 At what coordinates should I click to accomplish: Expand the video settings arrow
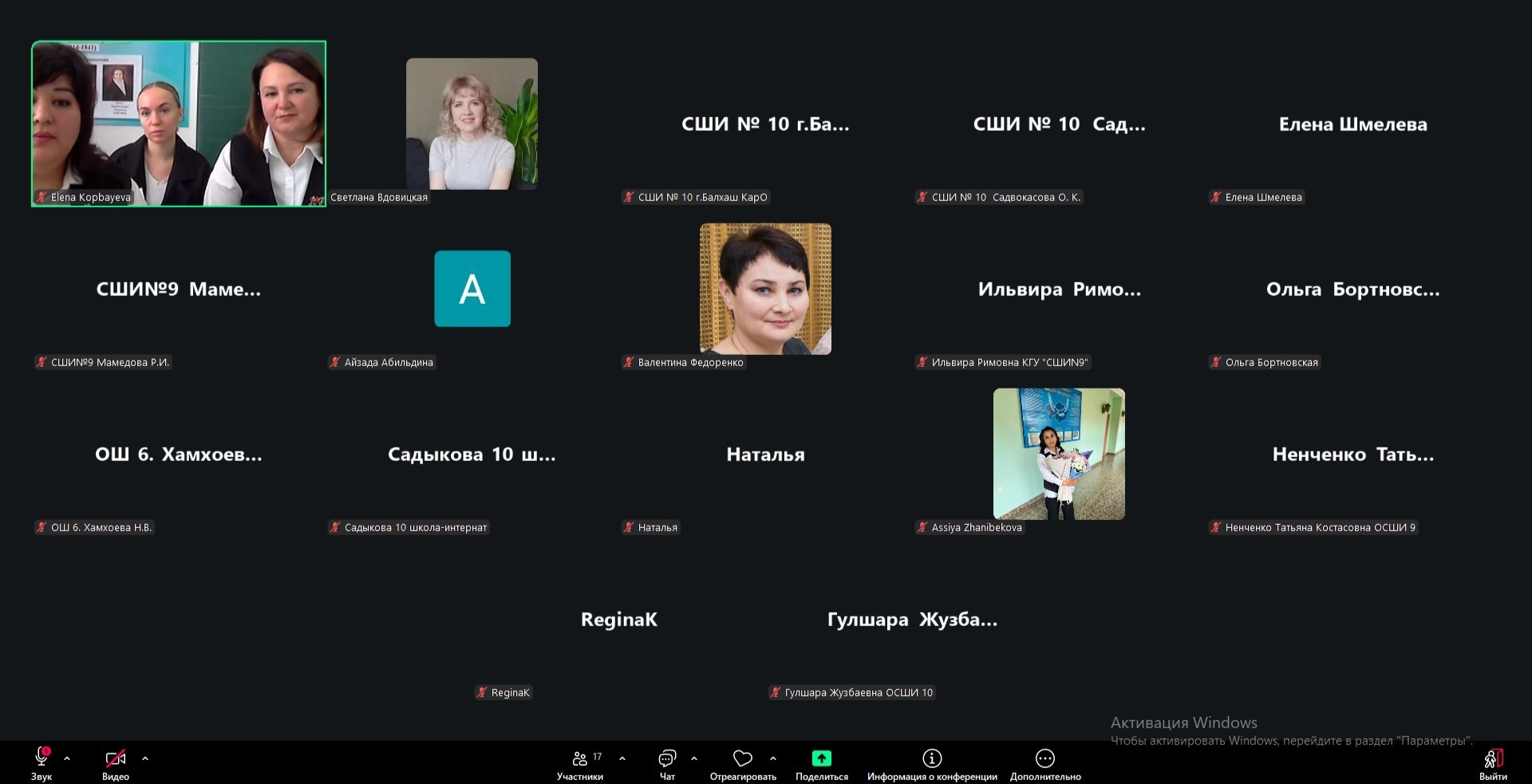pyautogui.click(x=145, y=758)
